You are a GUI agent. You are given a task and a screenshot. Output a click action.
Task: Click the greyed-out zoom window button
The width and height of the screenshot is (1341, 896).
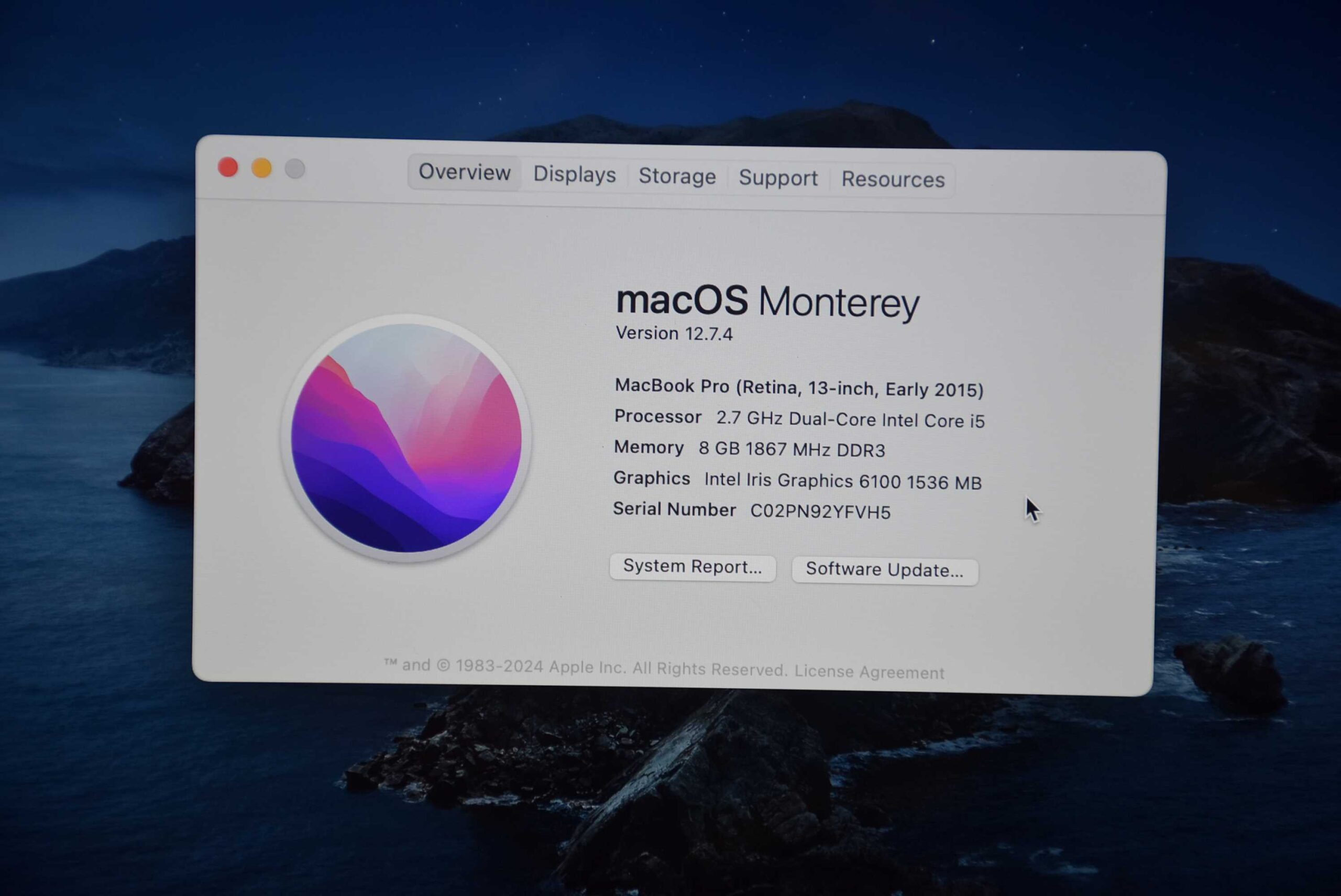pos(295,169)
